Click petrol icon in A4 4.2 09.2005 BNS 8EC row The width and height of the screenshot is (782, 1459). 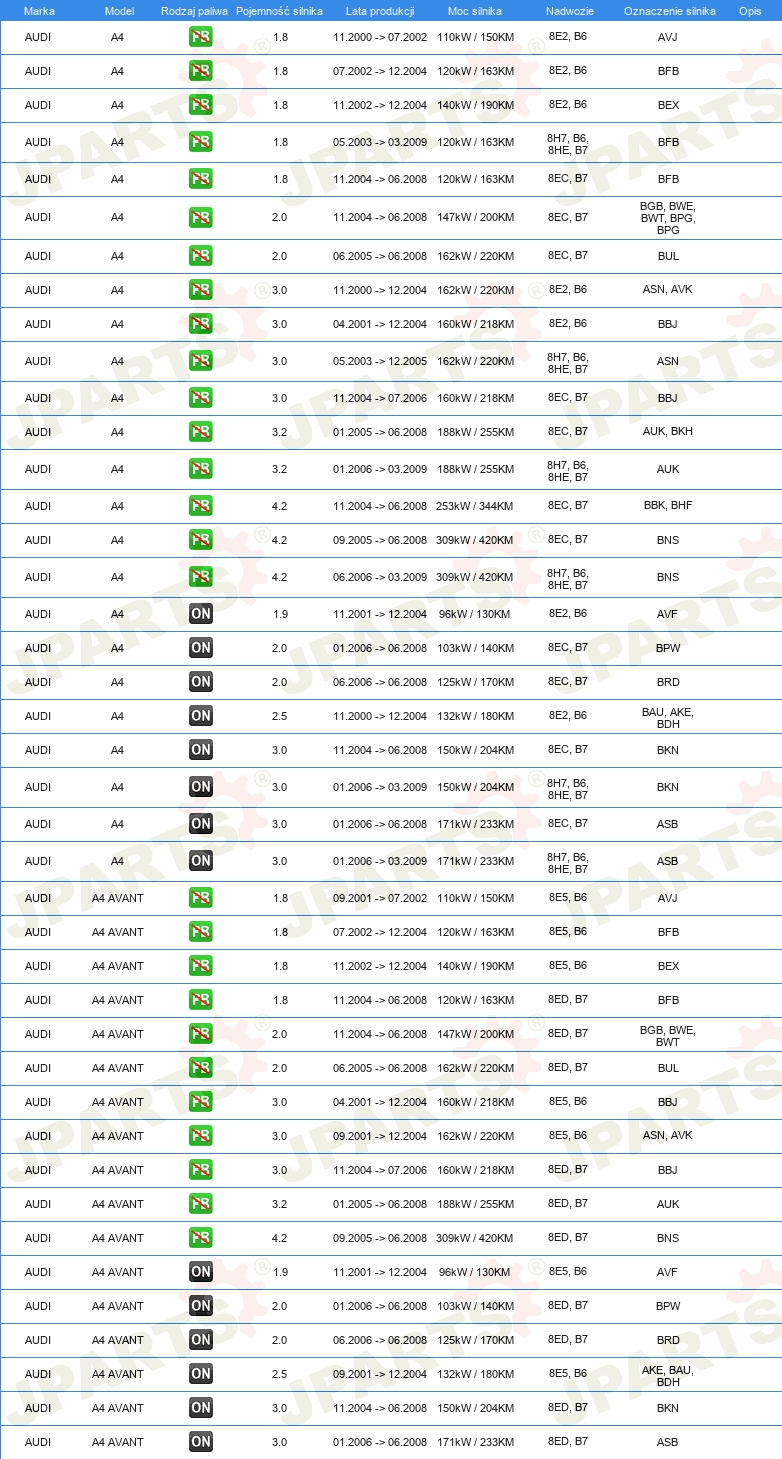[201, 540]
